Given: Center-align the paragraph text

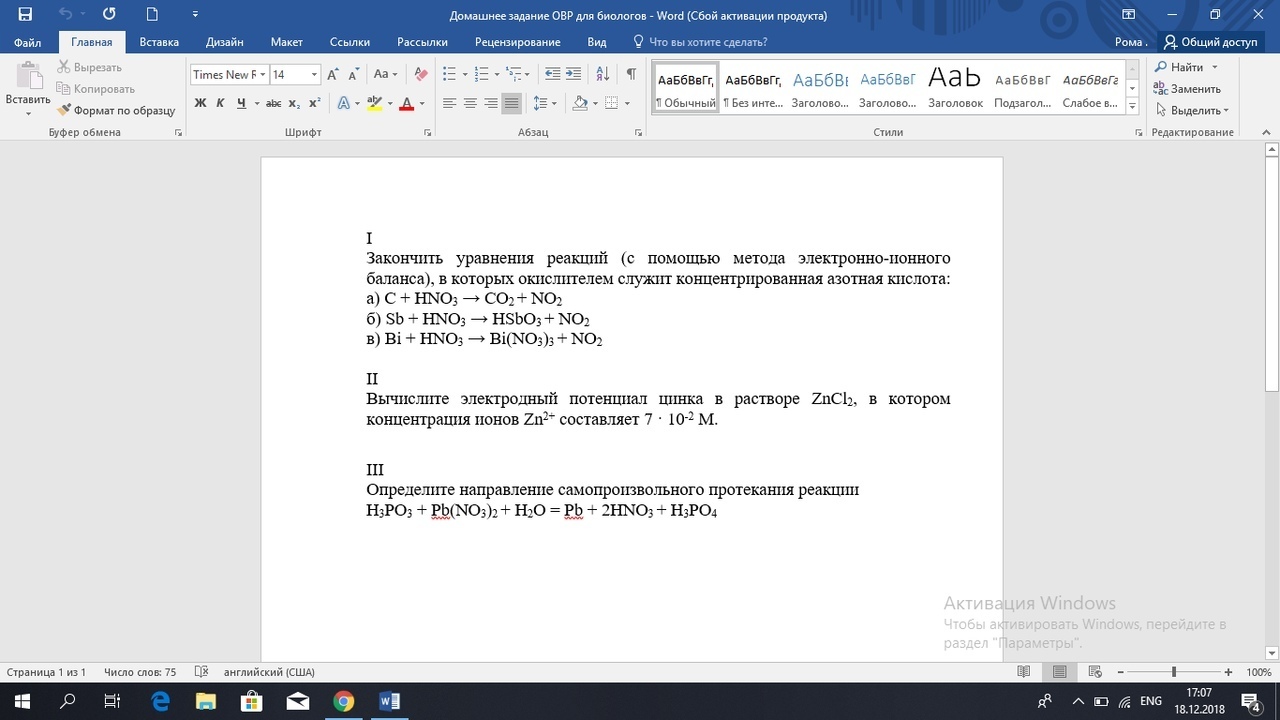Looking at the screenshot, I should (470, 103).
